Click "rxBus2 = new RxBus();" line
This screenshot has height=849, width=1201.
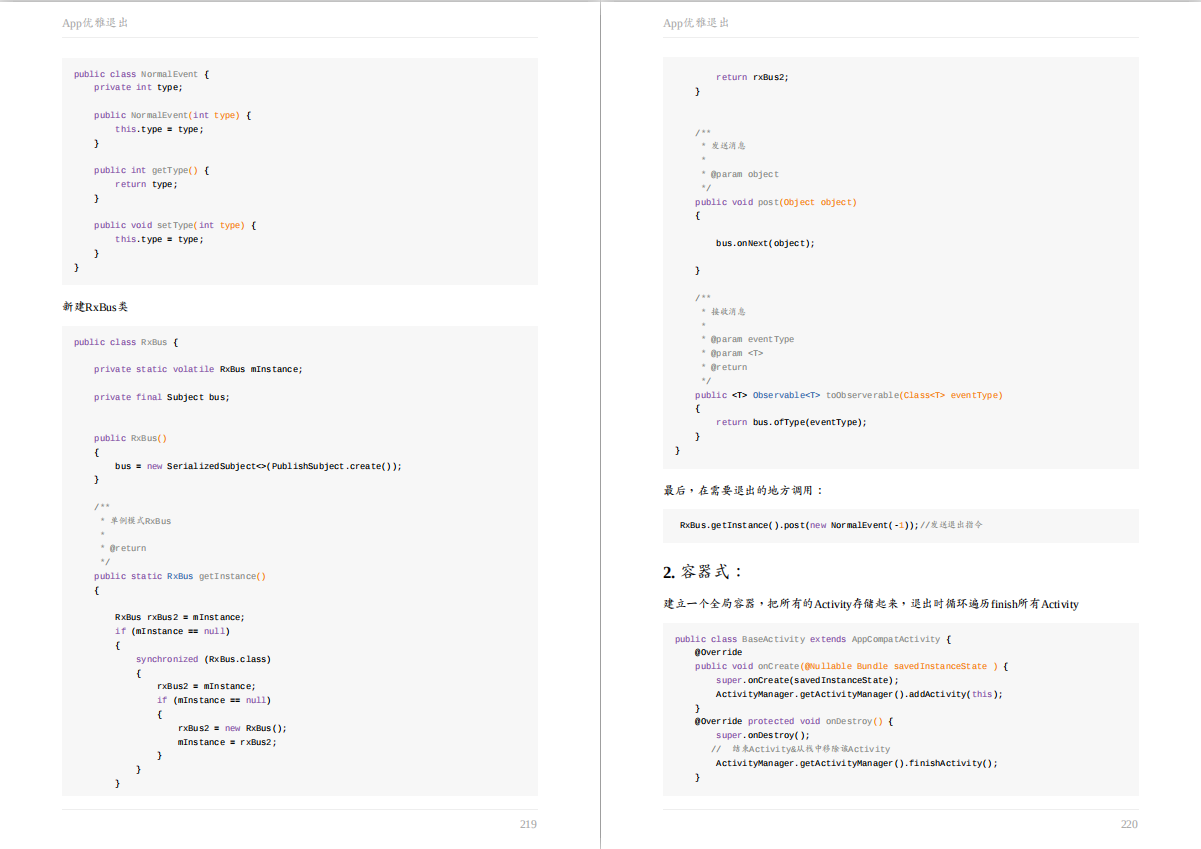click(232, 728)
